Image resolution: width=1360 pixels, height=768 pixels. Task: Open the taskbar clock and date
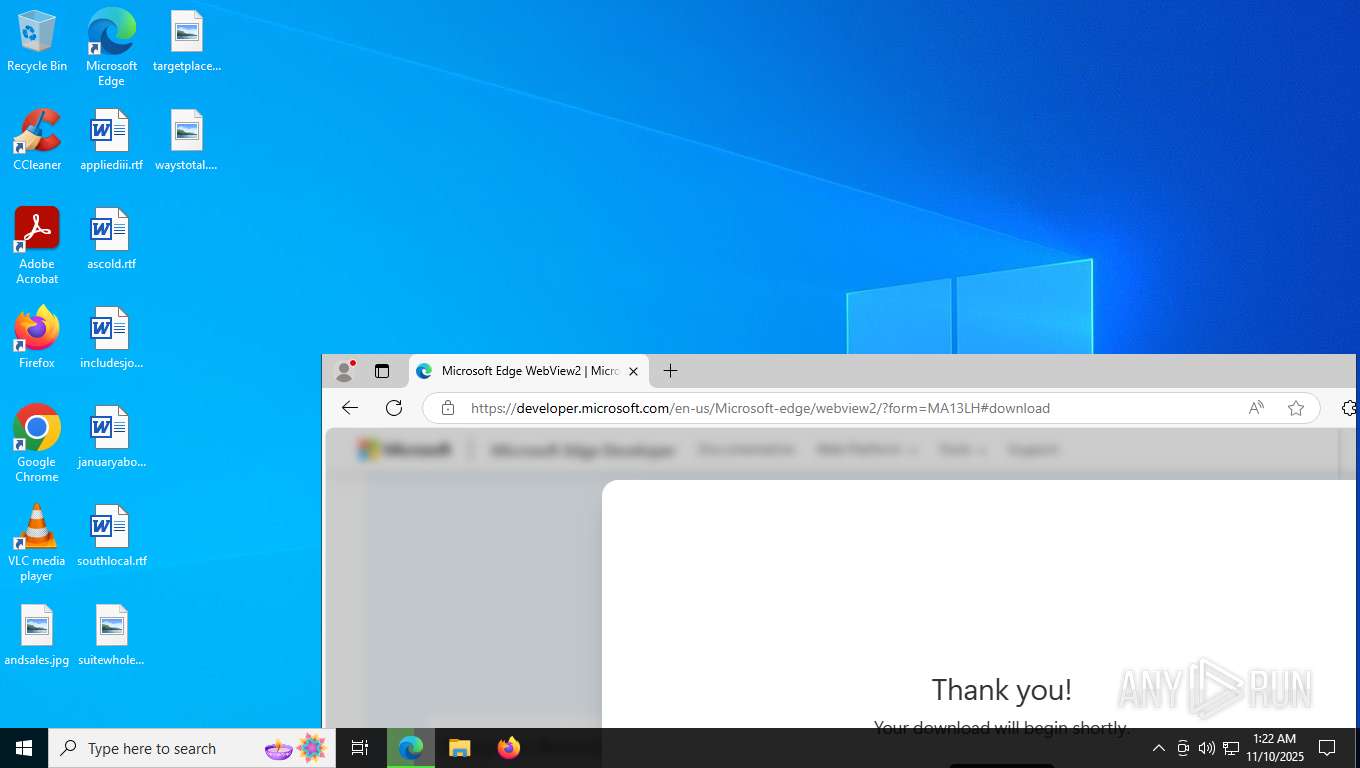pos(1274,748)
